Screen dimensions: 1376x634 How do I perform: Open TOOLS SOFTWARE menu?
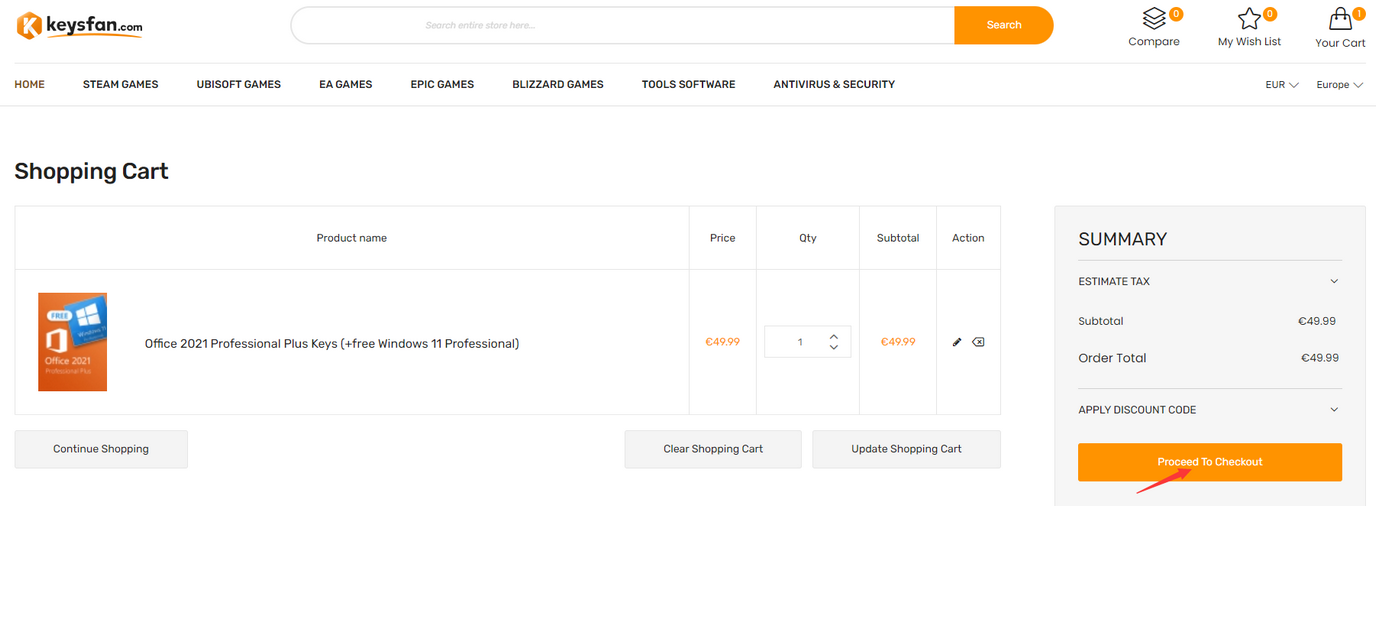click(x=688, y=85)
